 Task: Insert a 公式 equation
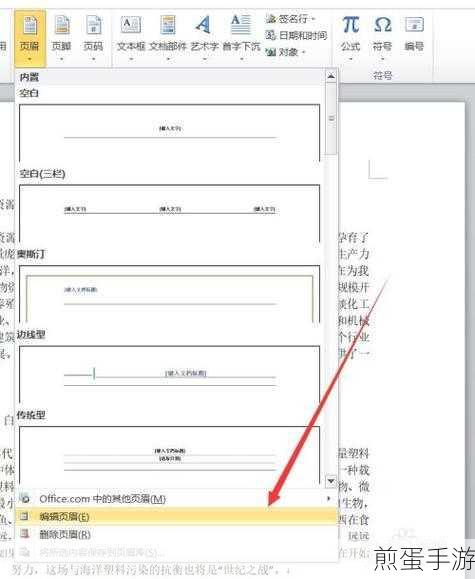tap(350, 38)
